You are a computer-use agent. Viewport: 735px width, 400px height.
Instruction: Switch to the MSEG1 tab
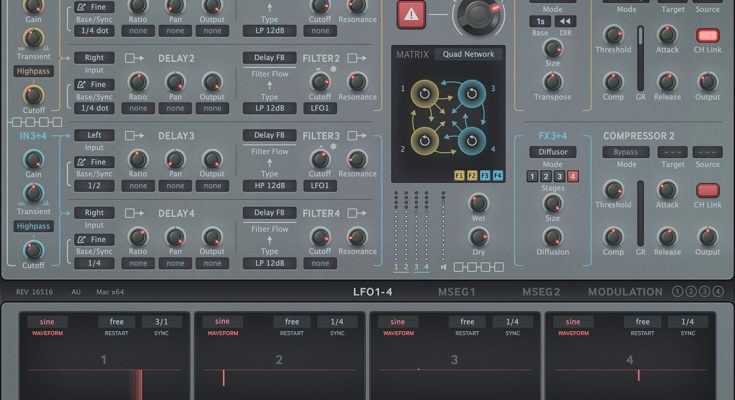click(456, 292)
